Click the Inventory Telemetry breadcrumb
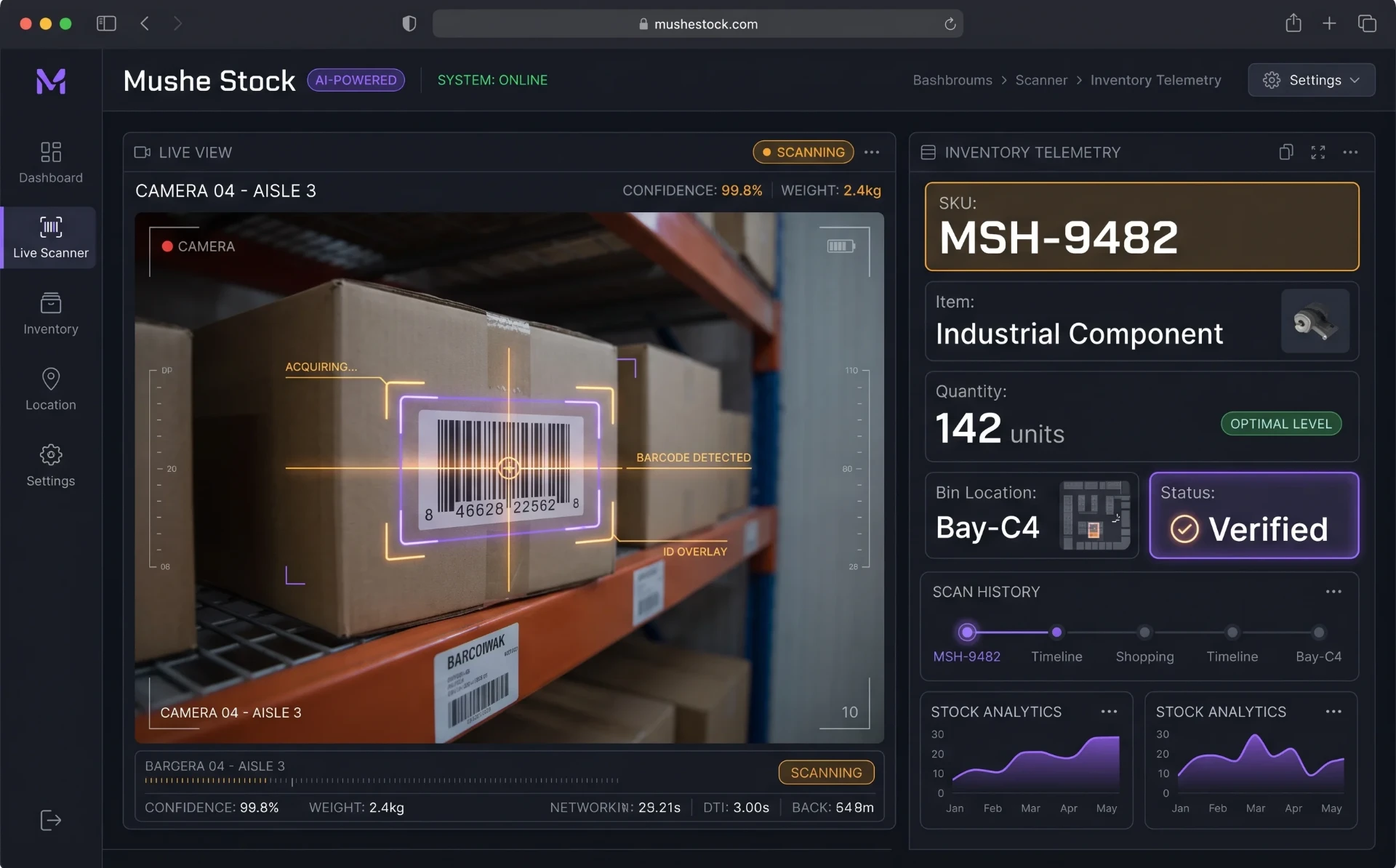This screenshot has width=1396, height=868. pos(1155,80)
